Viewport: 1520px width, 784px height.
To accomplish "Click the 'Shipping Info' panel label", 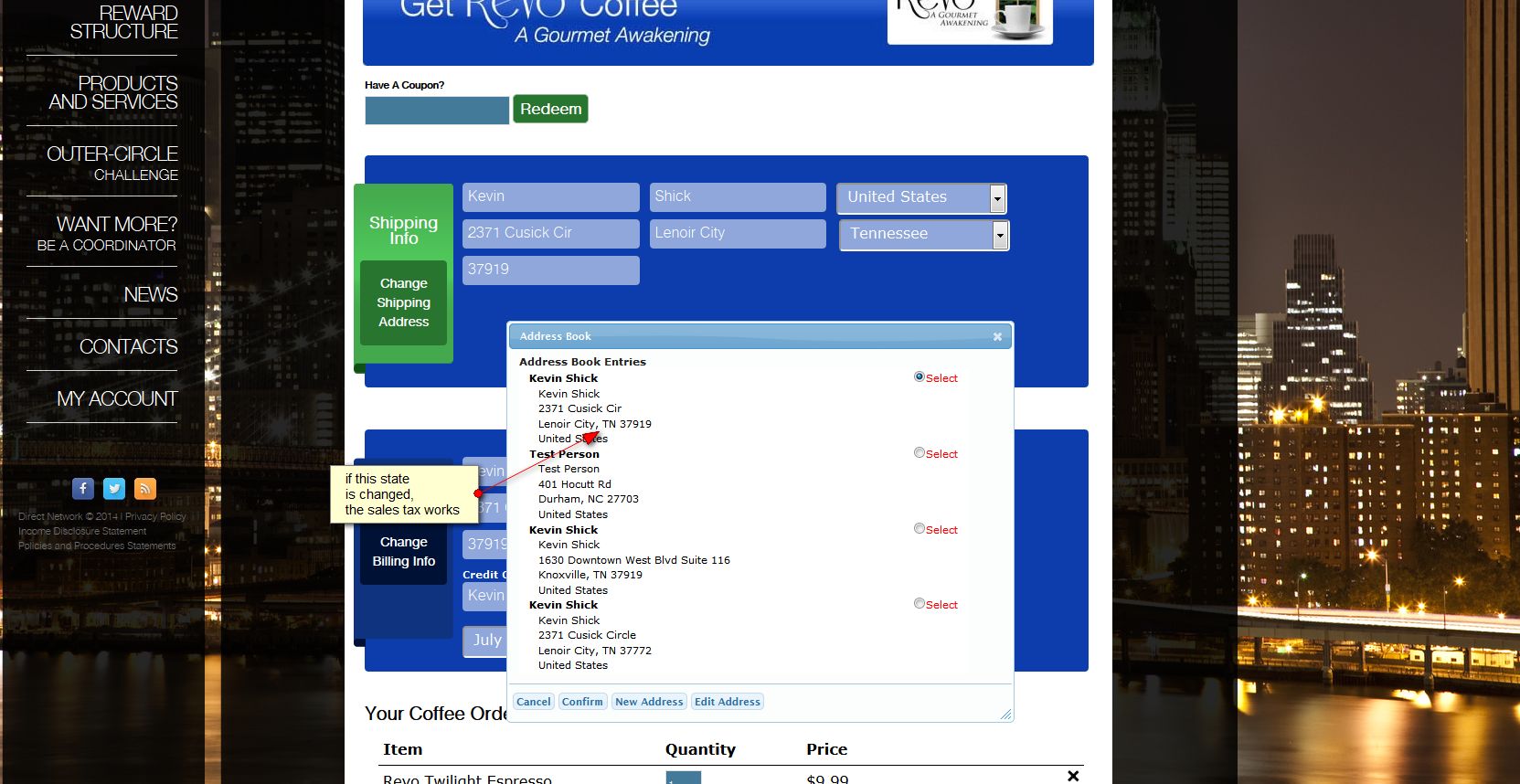I will pyautogui.click(x=403, y=230).
